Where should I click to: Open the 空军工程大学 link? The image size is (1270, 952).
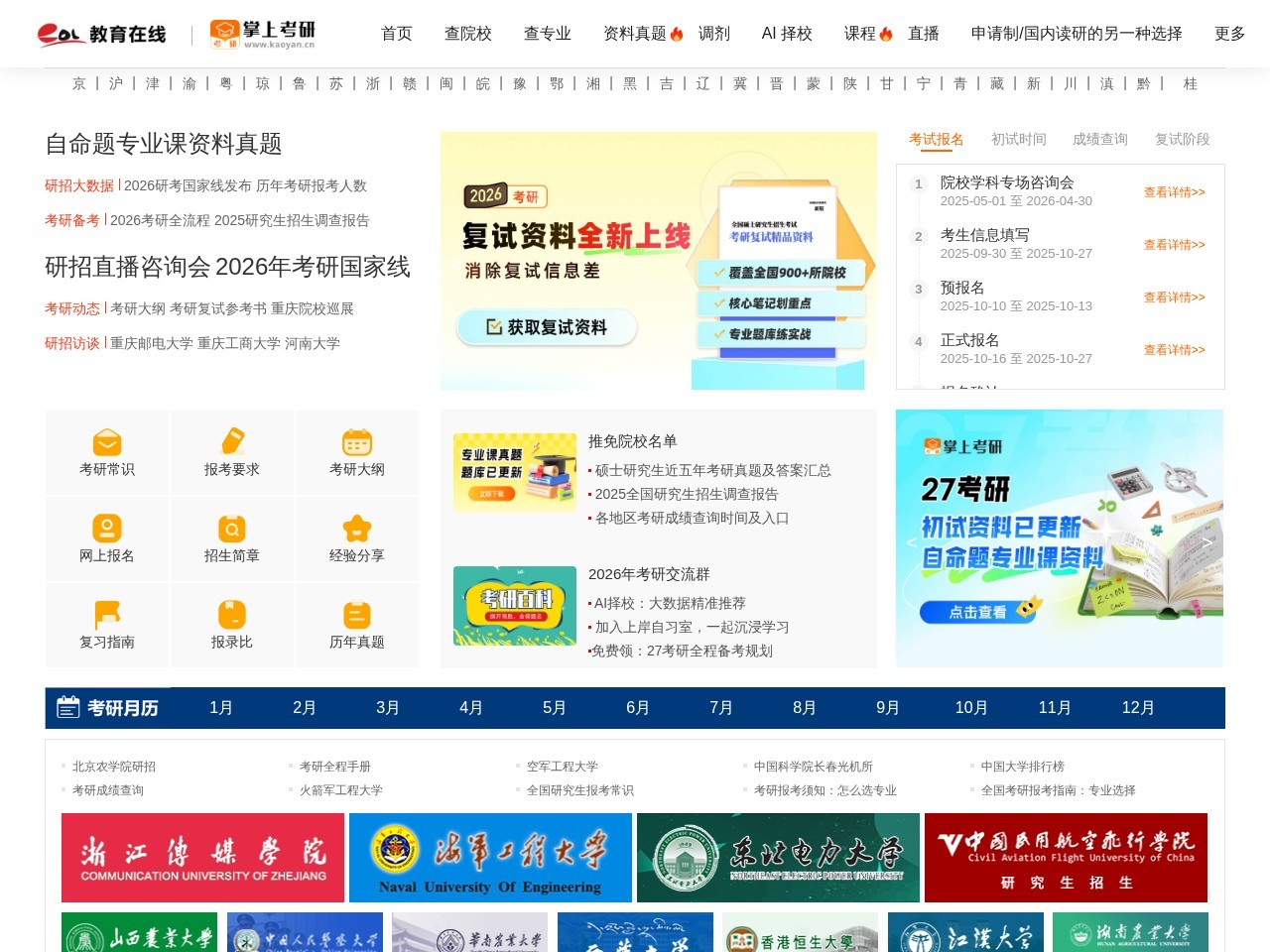(563, 767)
